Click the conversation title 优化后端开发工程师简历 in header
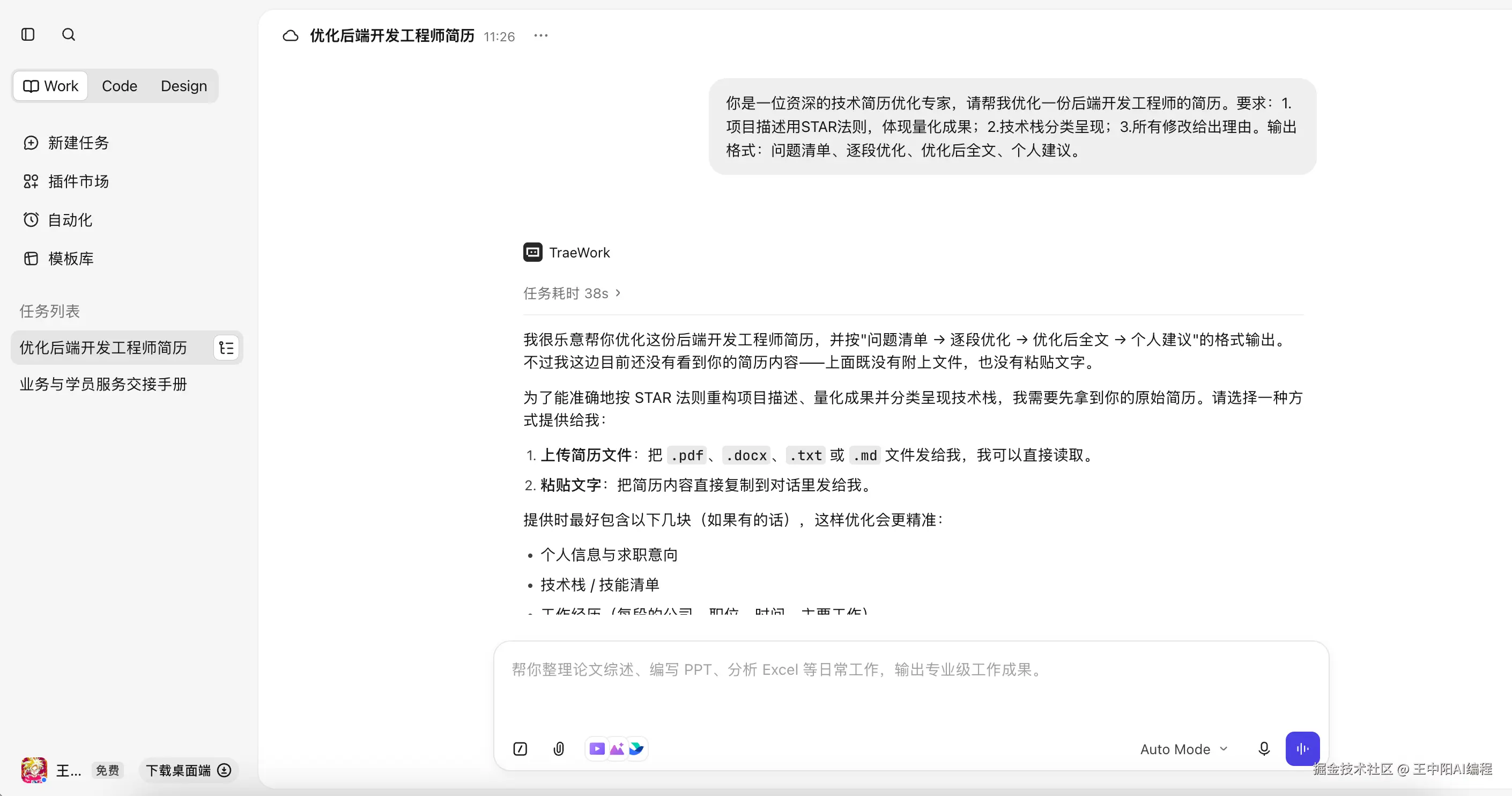 tap(392, 36)
